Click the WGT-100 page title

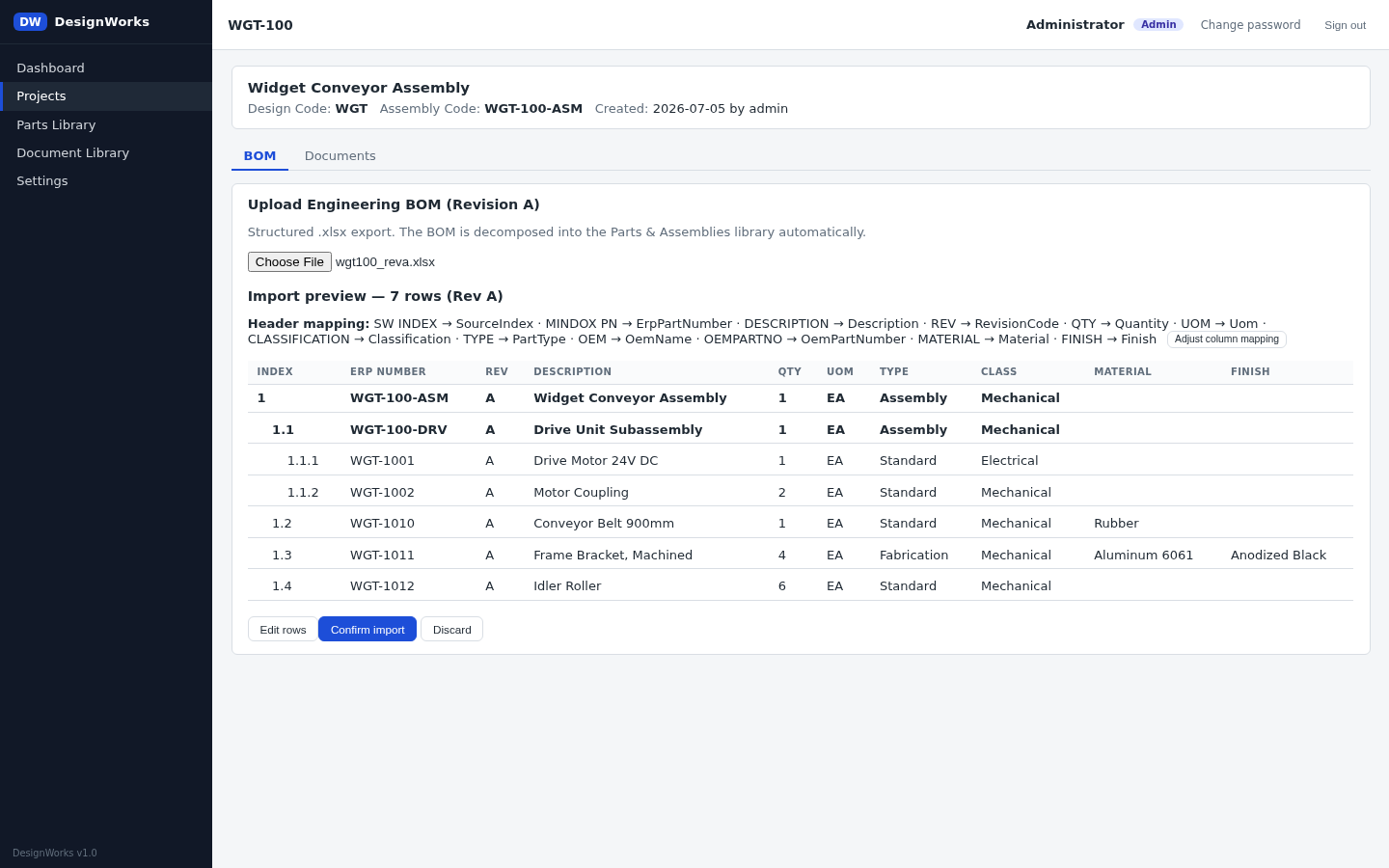click(260, 25)
